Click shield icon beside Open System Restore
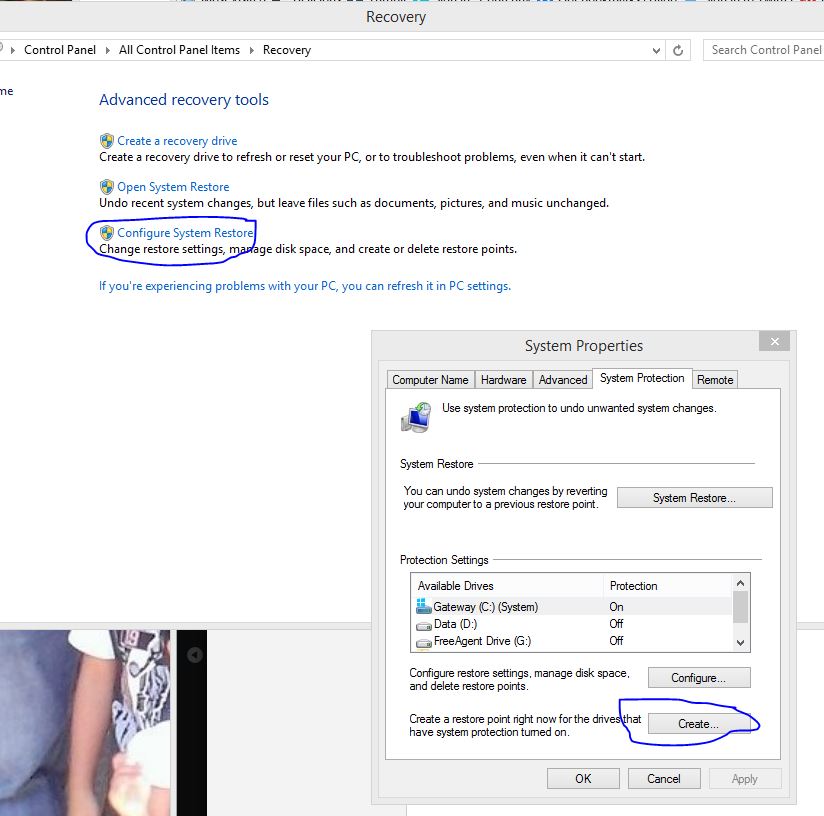The width and height of the screenshot is (824, 816). click(106, 187)
